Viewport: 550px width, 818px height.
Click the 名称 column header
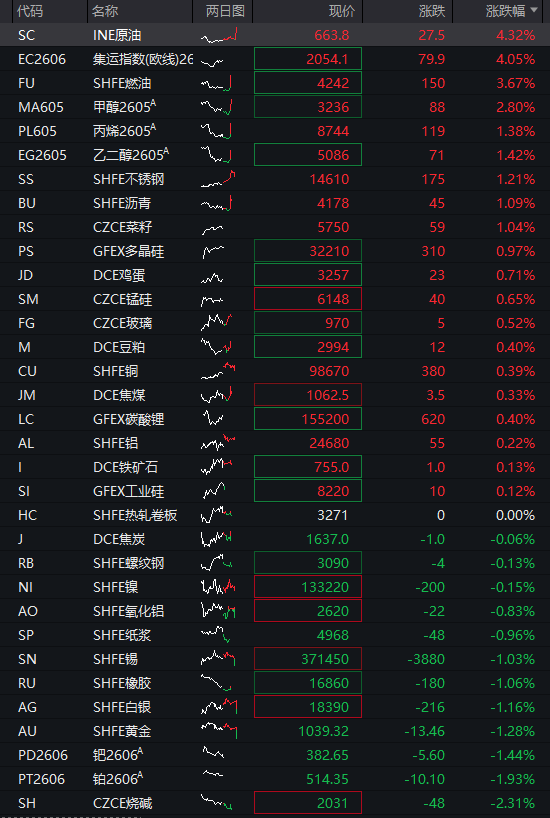105,11
